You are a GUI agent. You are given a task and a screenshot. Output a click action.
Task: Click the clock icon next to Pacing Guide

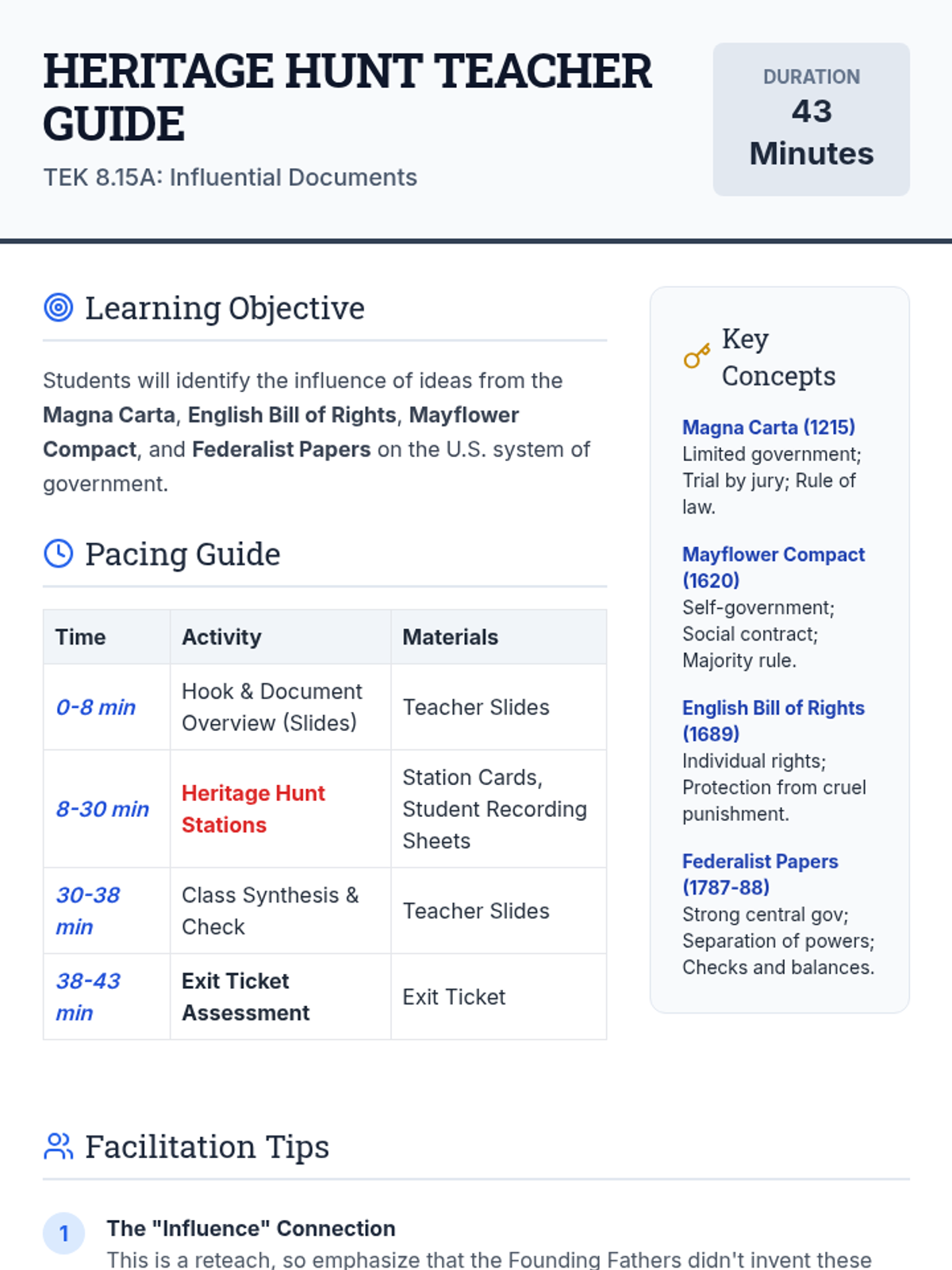point(59,553)
